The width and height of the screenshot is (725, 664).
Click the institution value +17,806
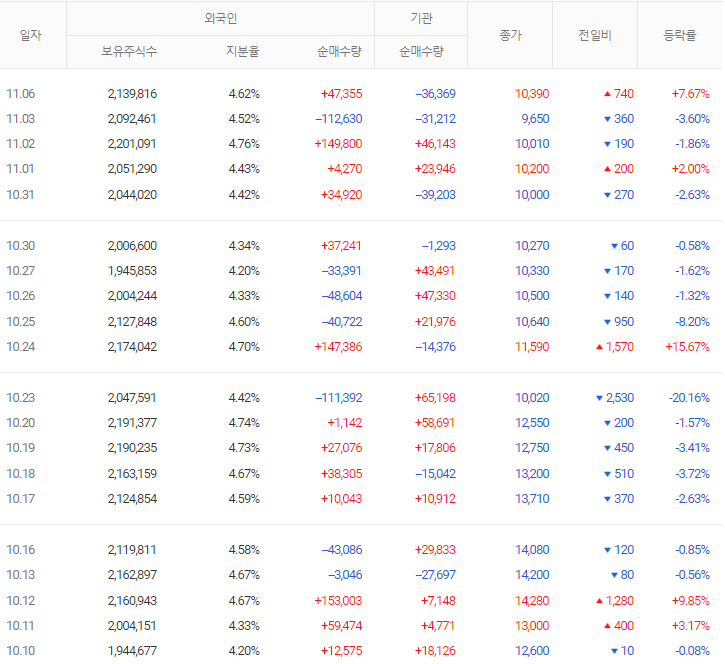(x=436, y=447)
